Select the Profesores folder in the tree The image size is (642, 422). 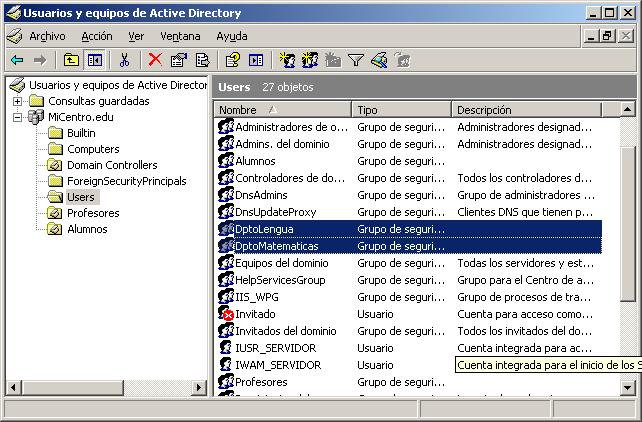pos(92,213)
